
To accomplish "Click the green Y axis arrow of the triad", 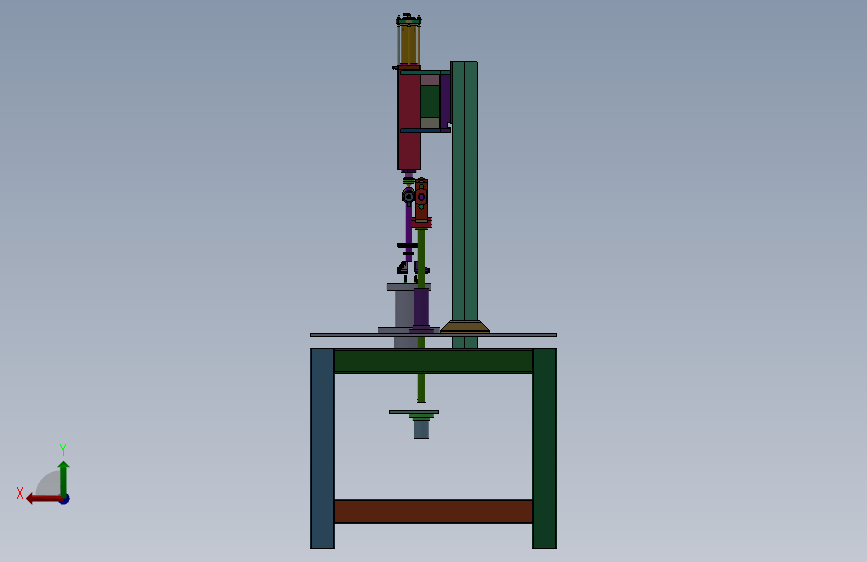I will tap(64, 479).
